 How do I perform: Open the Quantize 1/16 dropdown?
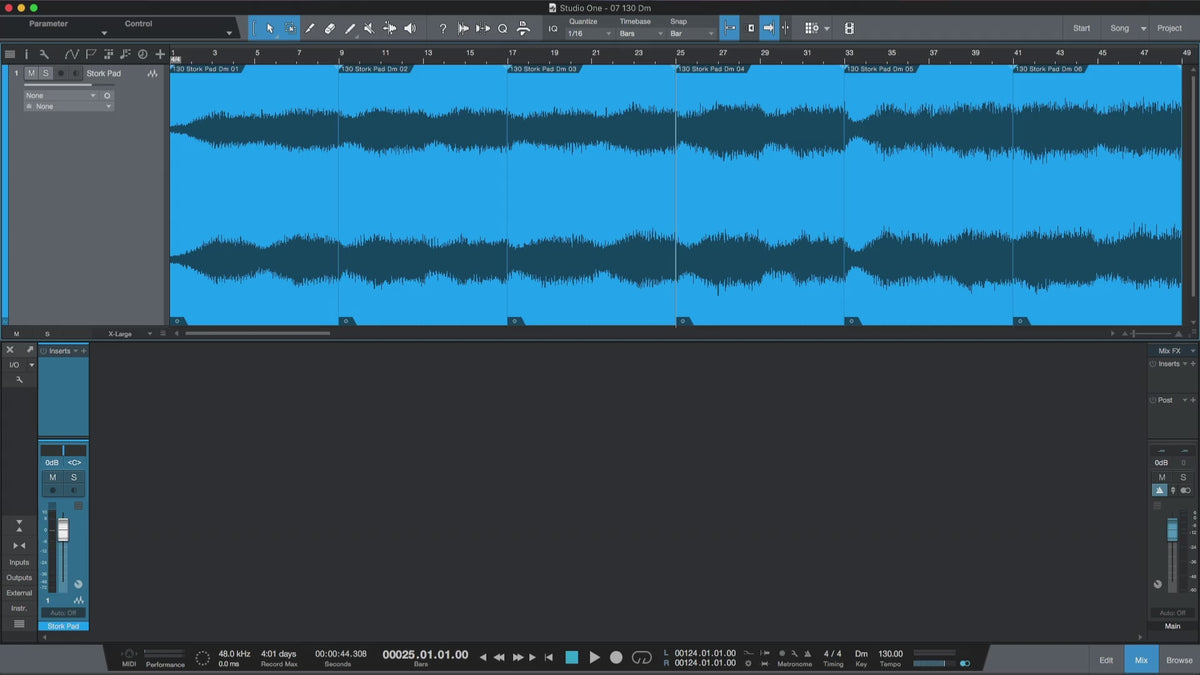point(589,34)
